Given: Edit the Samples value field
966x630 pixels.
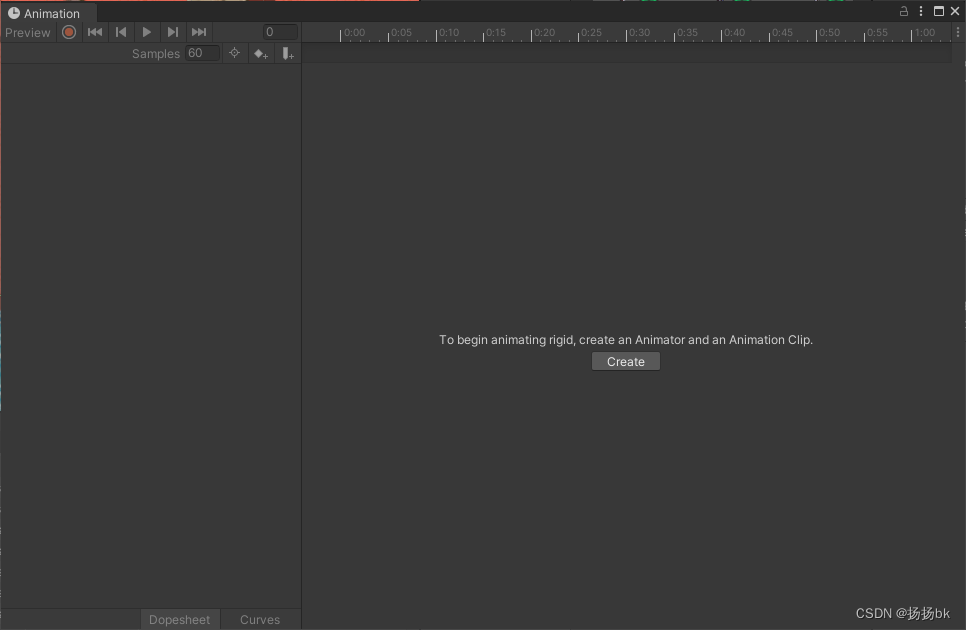Looking at the screenshot, I should pyautogui.click(x=201, y=53).
